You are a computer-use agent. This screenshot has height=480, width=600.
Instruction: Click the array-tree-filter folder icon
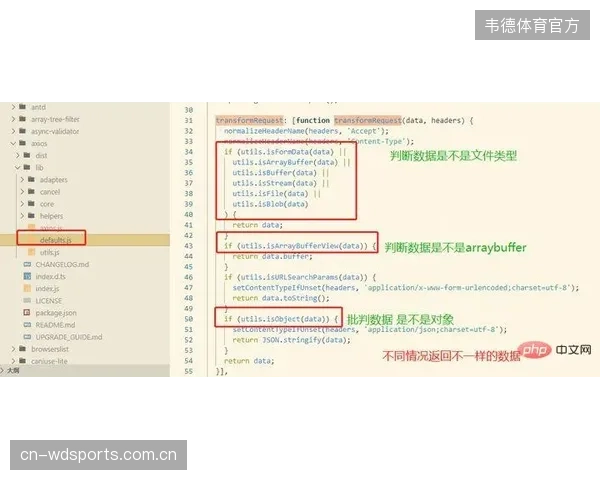(23, 119)
